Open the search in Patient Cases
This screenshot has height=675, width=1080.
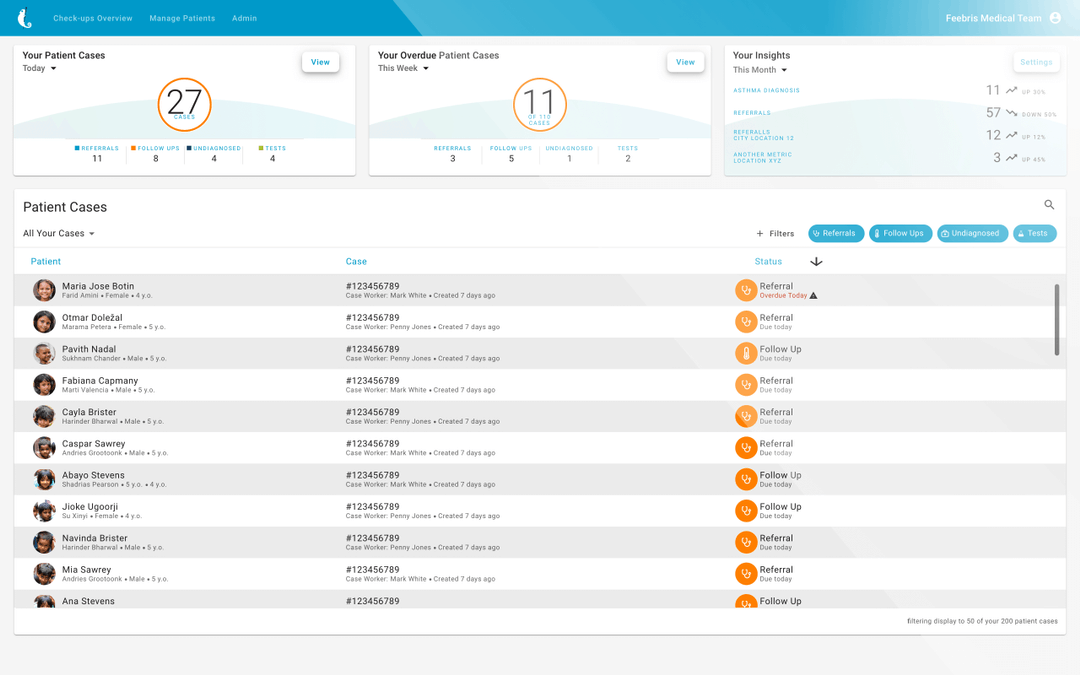[x=1048, y=204]
